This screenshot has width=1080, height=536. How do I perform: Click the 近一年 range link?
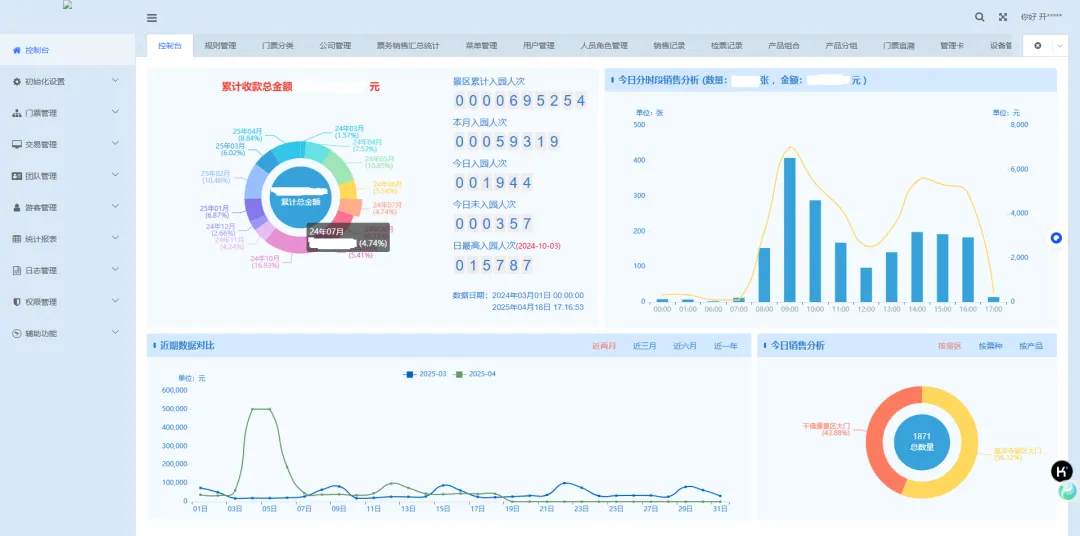(x=725, y=346)
